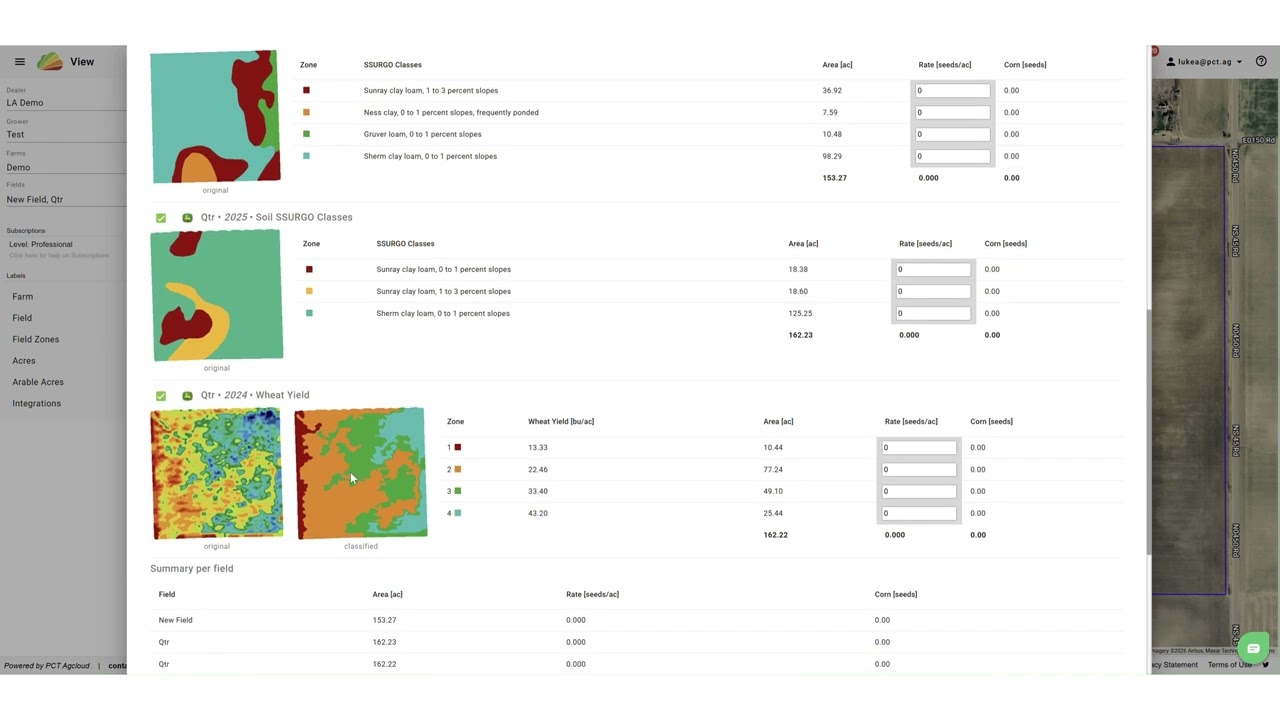Open the hamburger menu icon
Screen dimensions: 1280x720
(x=19, y=62)
